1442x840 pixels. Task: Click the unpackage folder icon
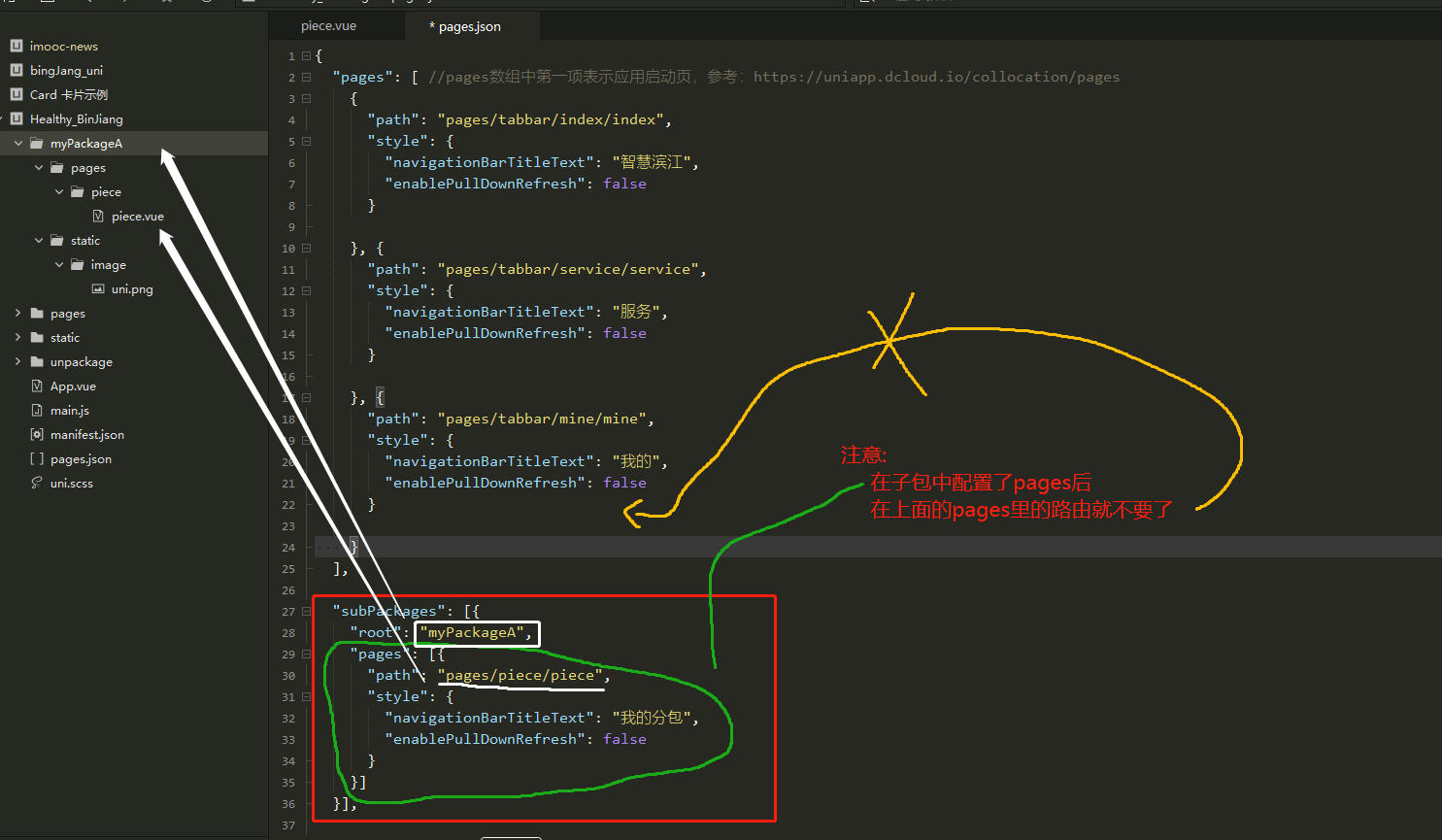37,361
